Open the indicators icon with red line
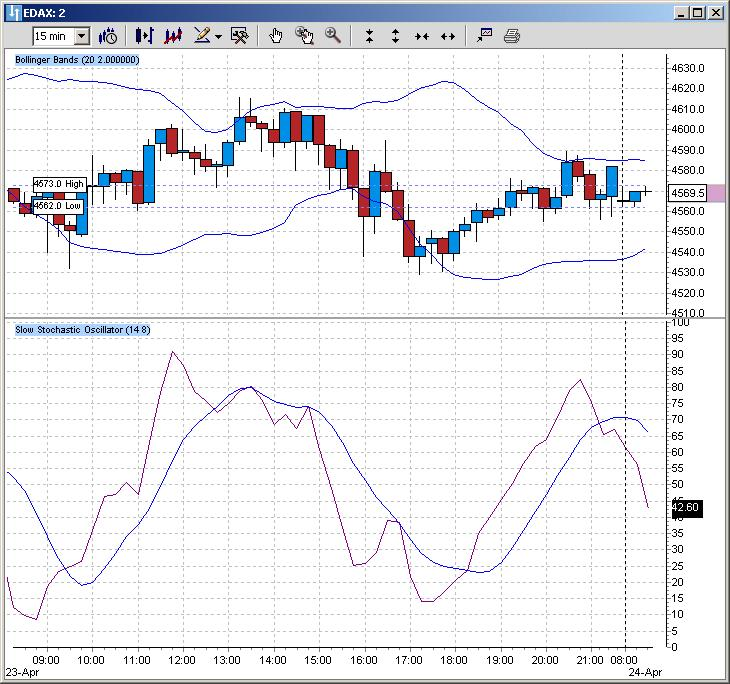This screenshot has height=684, width=730. click(x=173, y=36)
